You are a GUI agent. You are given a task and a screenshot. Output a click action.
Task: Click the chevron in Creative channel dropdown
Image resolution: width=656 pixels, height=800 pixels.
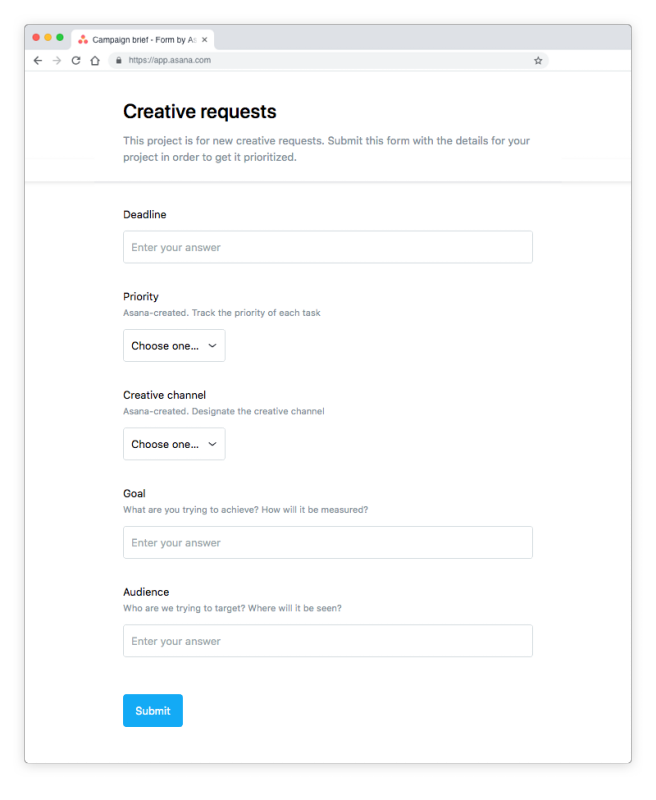click(x=212, y=444)
